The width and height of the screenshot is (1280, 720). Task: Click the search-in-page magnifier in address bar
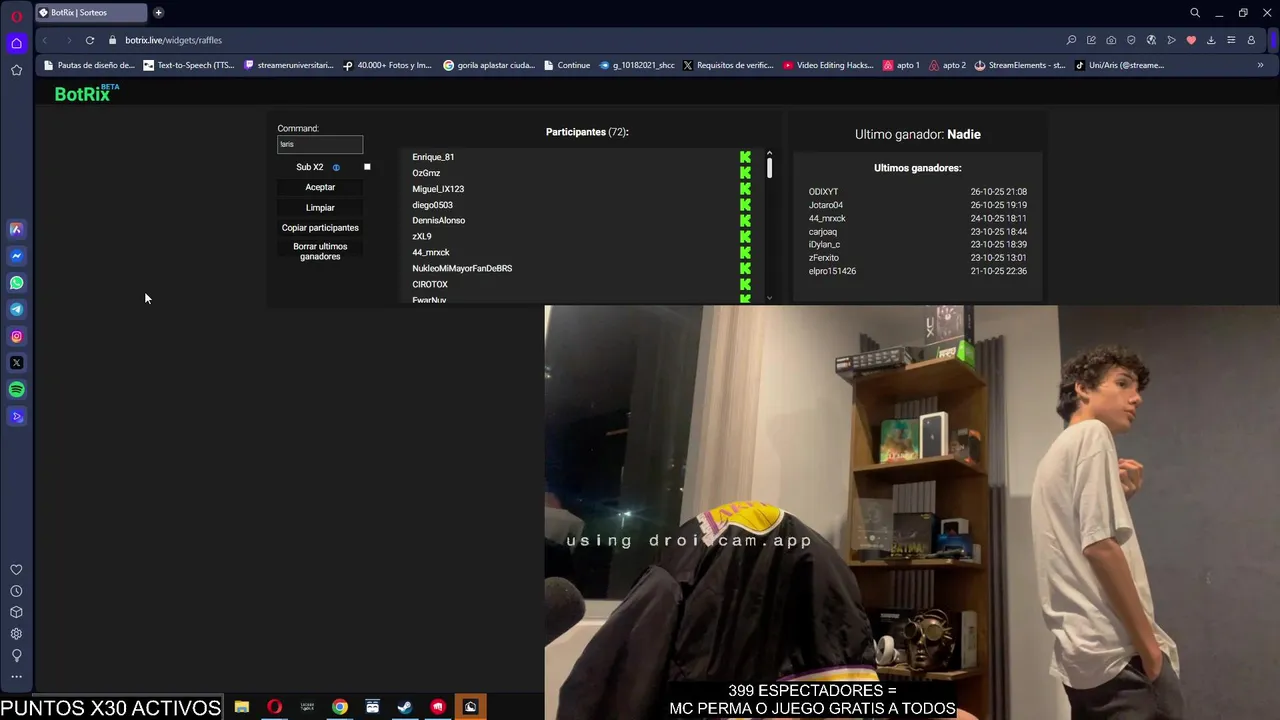coord(1071,40)
